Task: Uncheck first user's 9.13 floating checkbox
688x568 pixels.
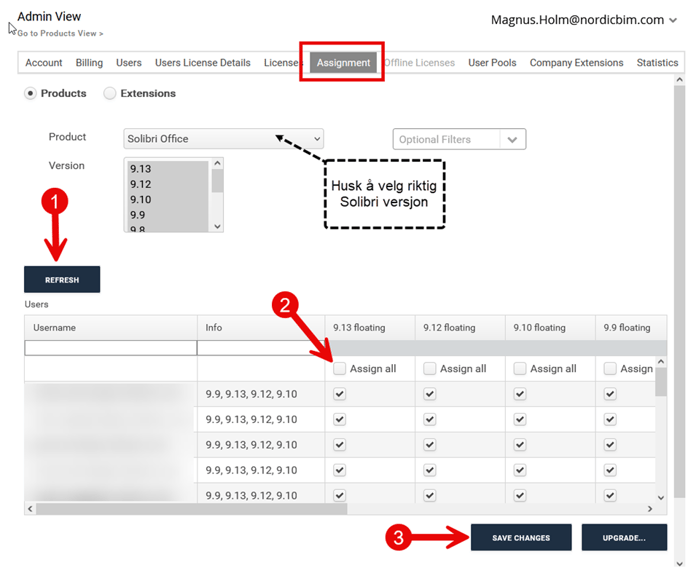Action: (340, 394)
